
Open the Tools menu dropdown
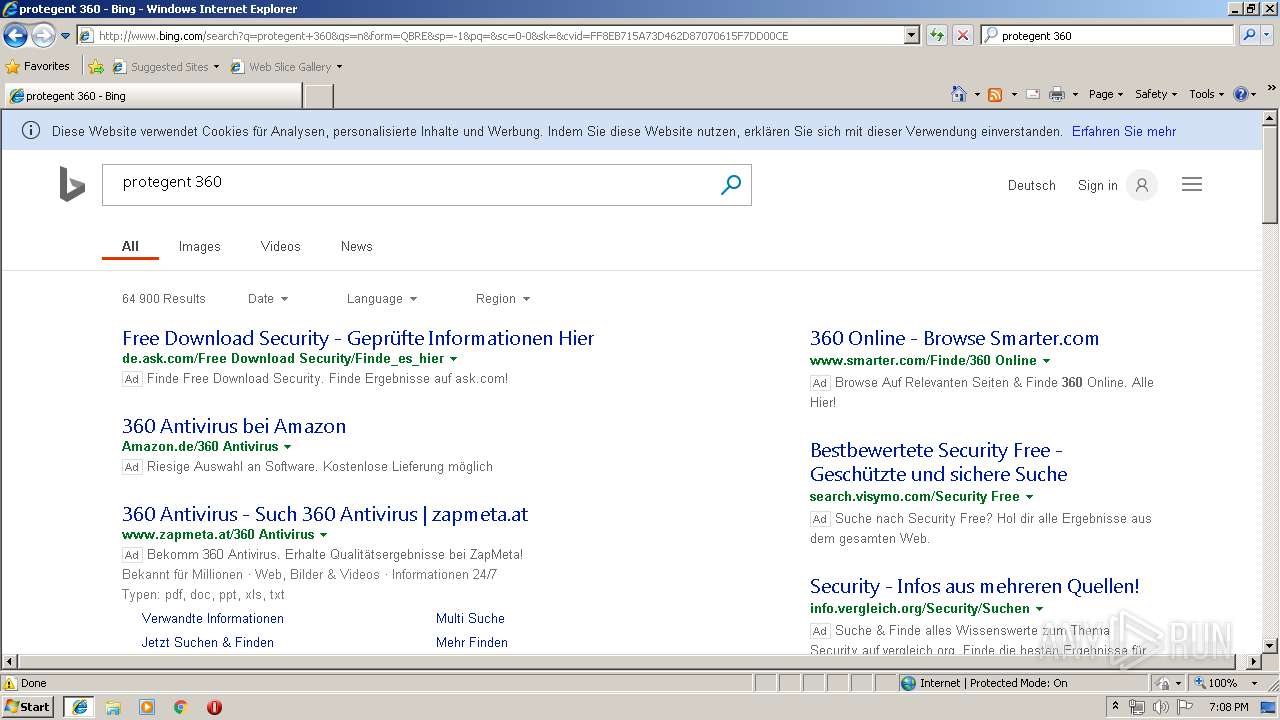pos(1207,94)
